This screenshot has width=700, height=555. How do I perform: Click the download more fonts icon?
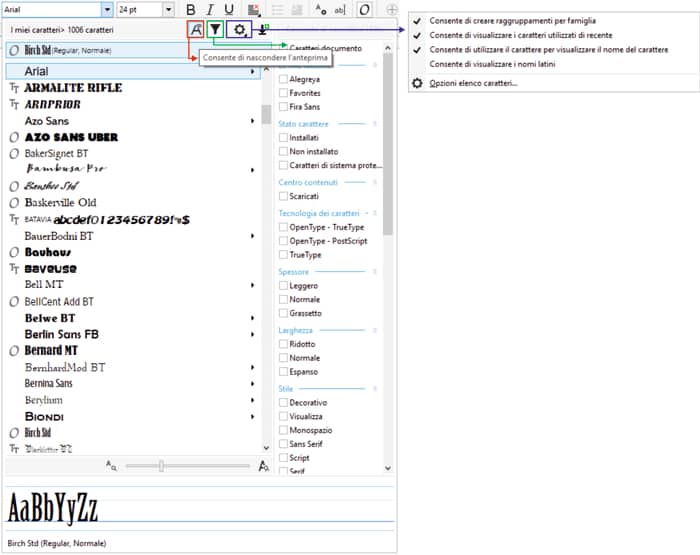[x=262, y=30]
